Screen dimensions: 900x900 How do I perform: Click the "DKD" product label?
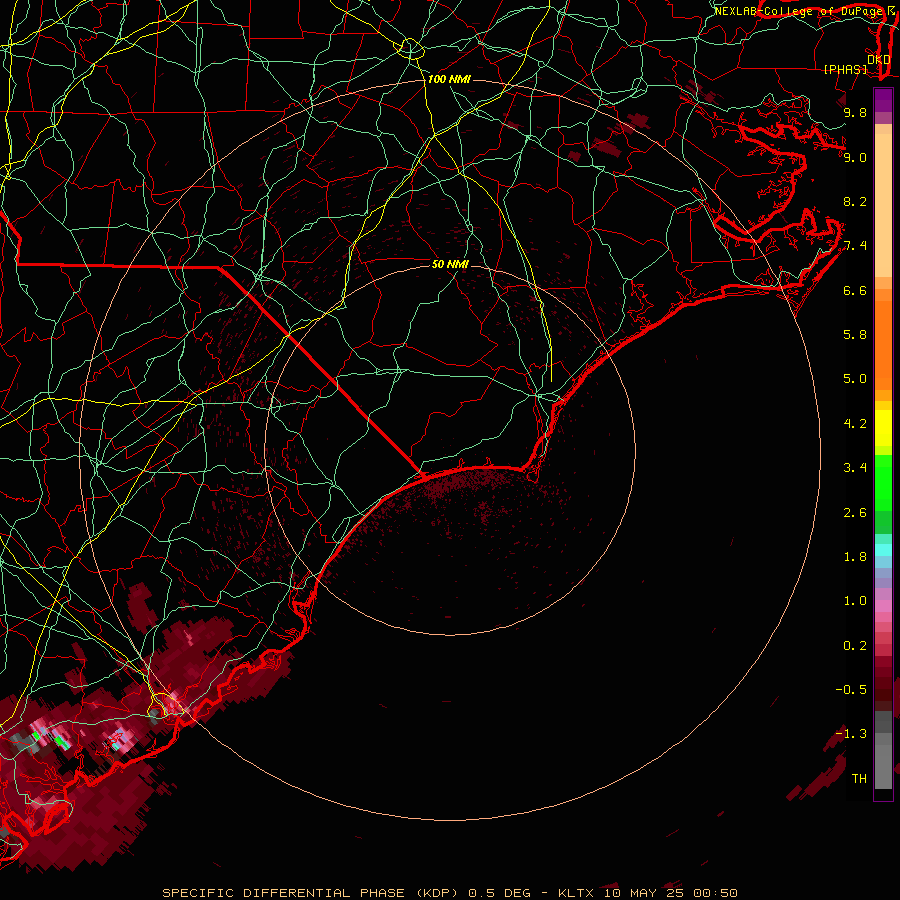coord(879,60)
